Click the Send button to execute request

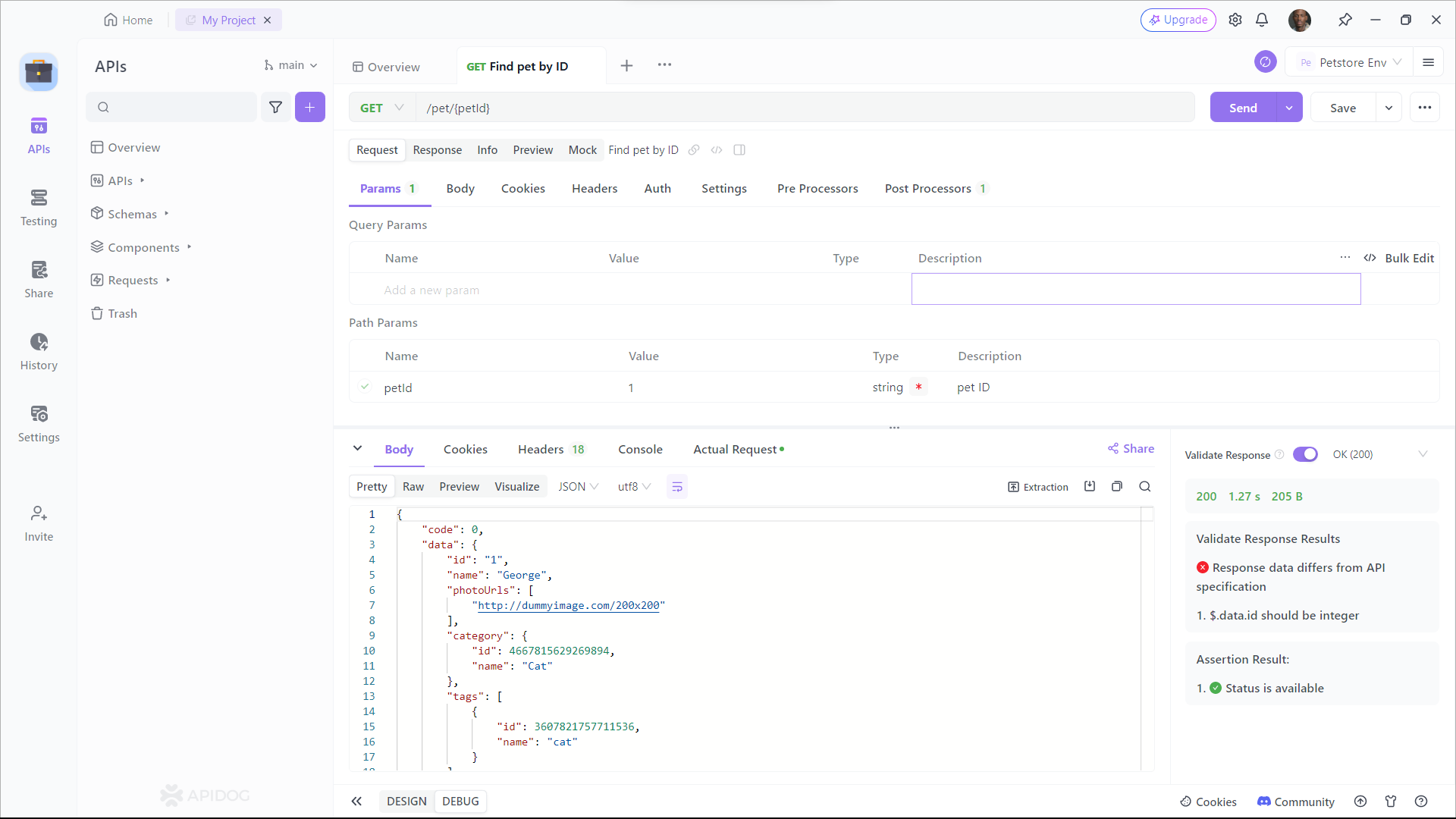click(1243, 107)
